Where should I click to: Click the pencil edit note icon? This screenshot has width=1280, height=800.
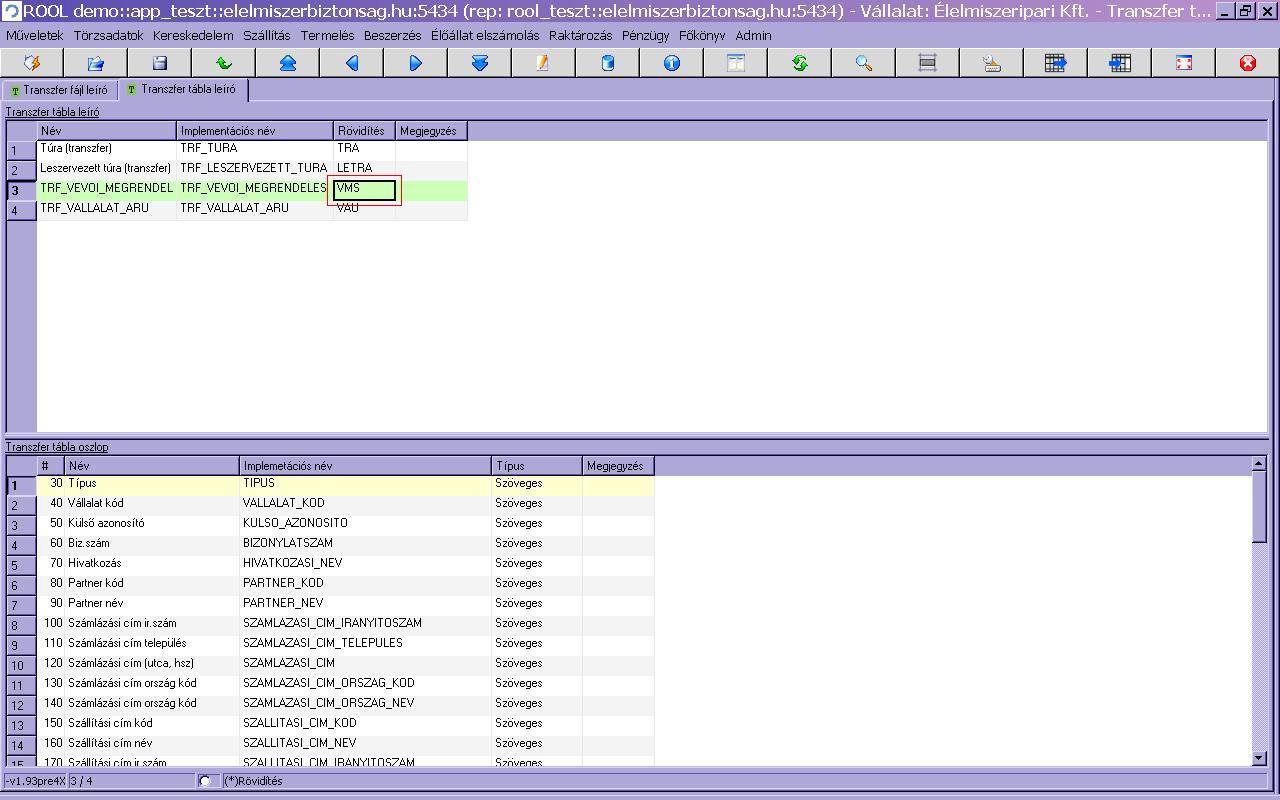click(x=543, y=63)
